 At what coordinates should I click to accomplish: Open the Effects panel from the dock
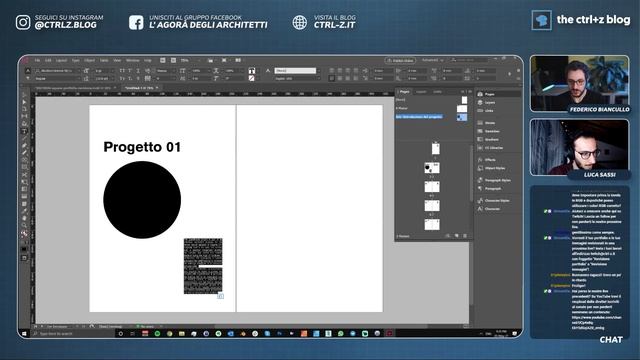(x=487, y=160)
